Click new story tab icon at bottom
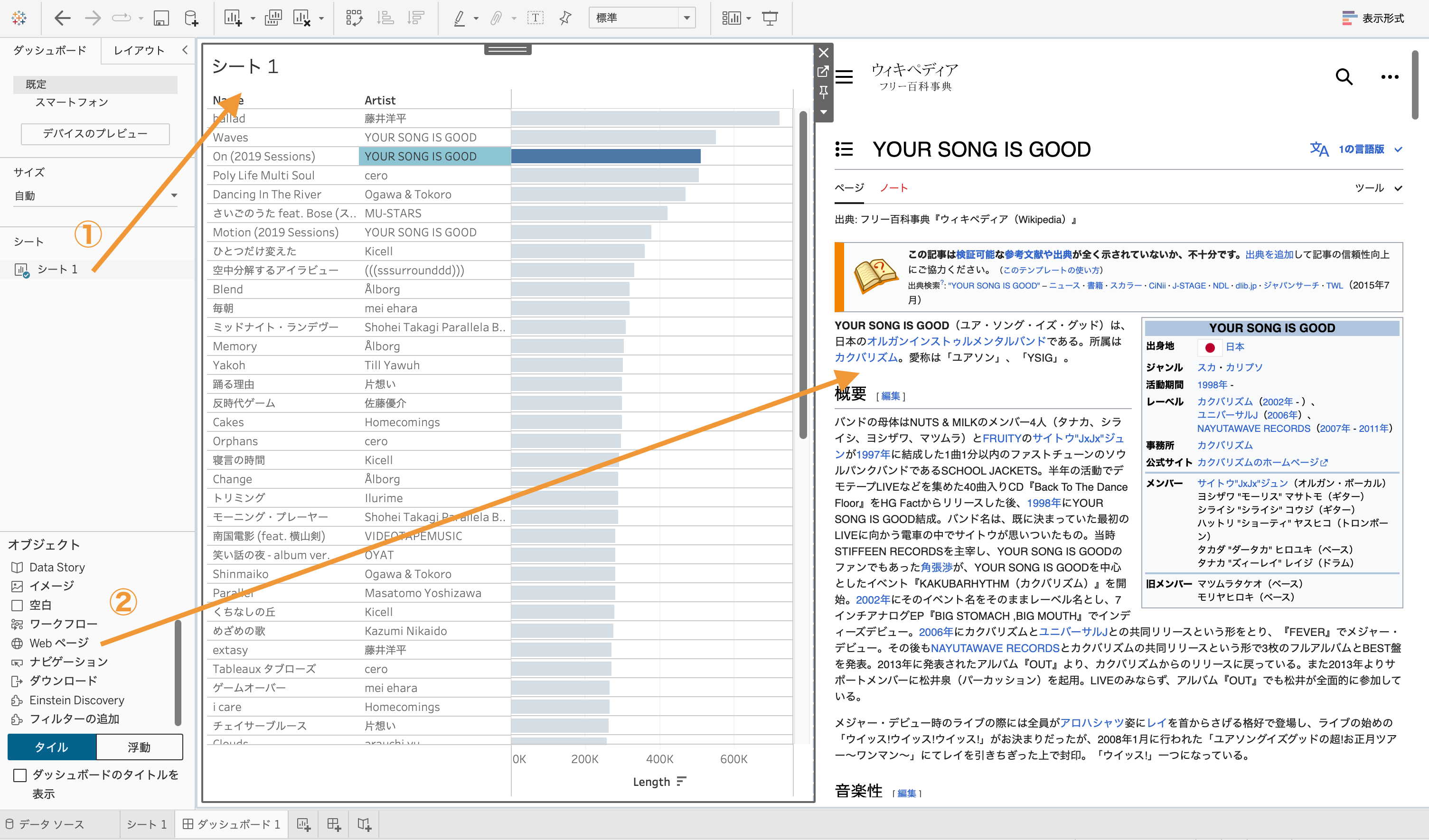The width and height of the screenshot is (1429, 840). [x=364, y=824]
